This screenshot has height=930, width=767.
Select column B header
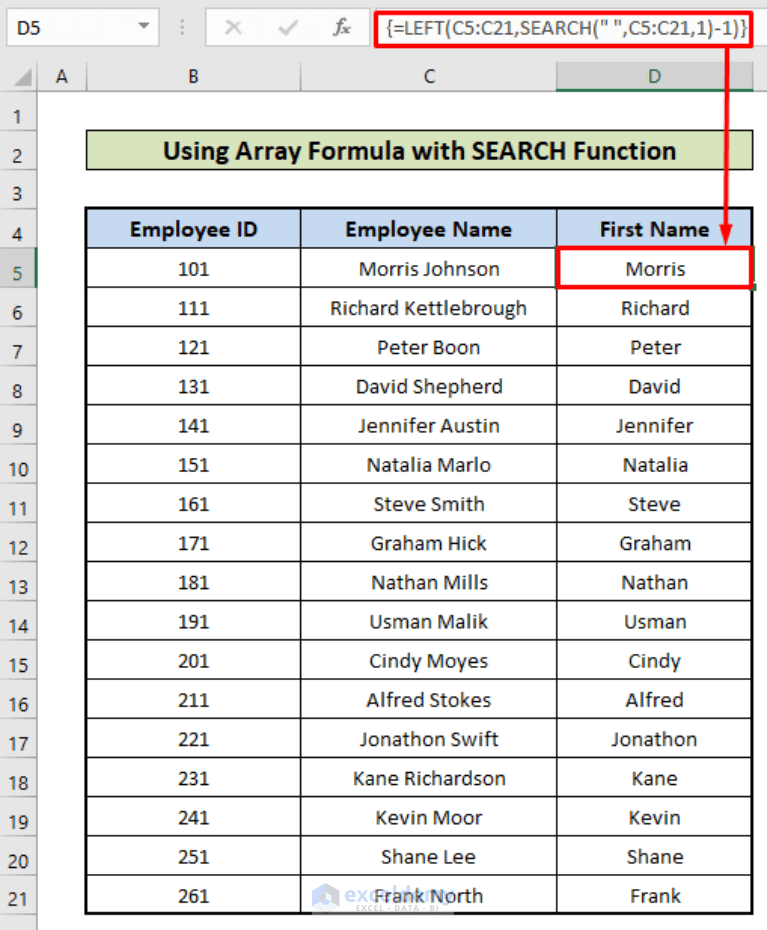(193, 77)
